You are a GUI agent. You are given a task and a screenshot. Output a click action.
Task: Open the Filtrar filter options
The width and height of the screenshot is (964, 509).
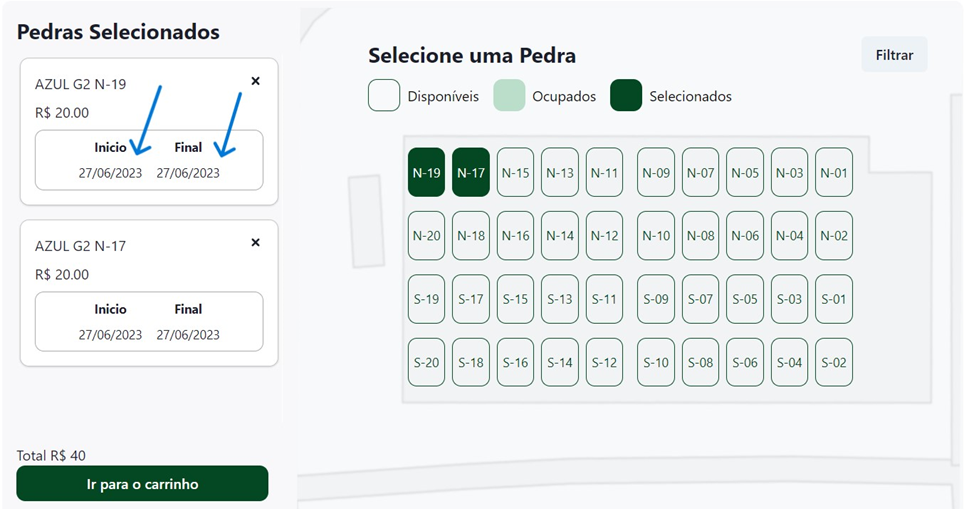click(x=894, y=55)
